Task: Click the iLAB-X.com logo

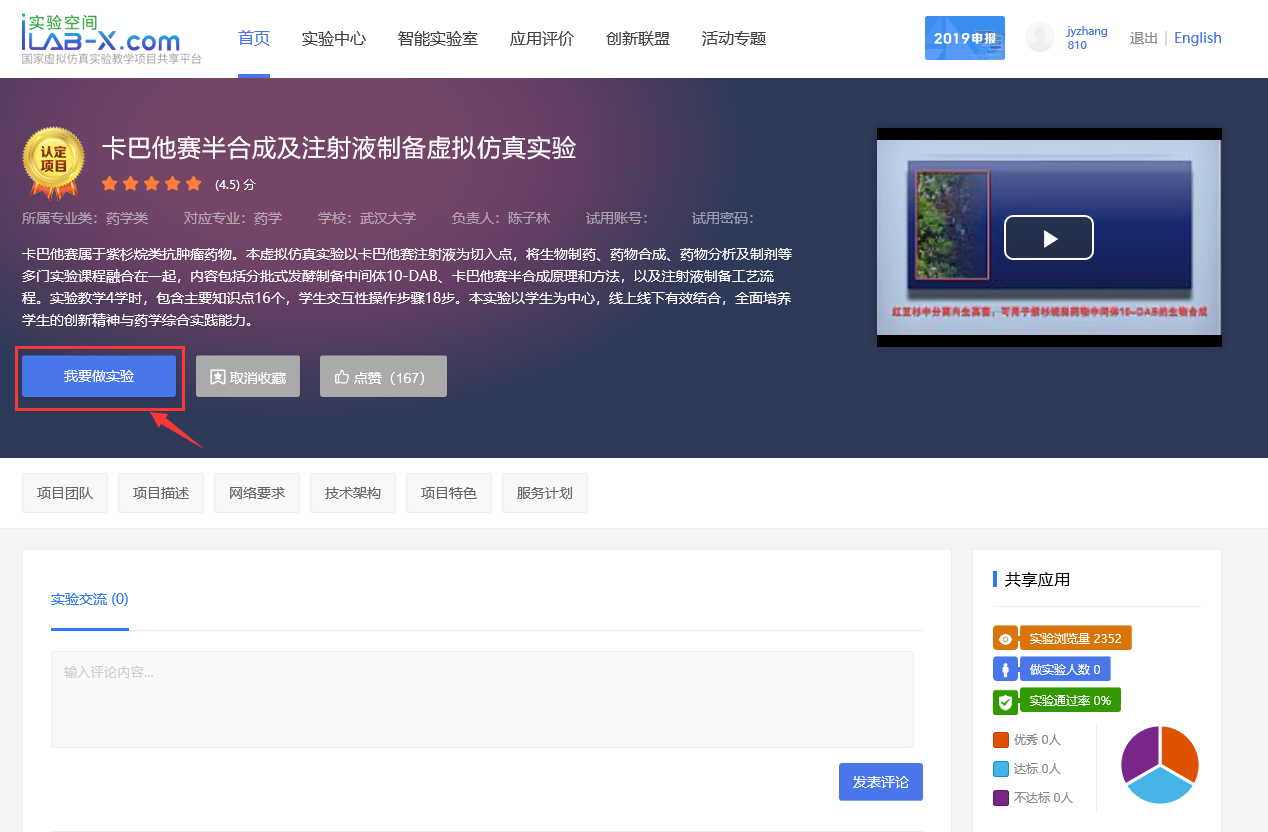Action: point(101,37)
